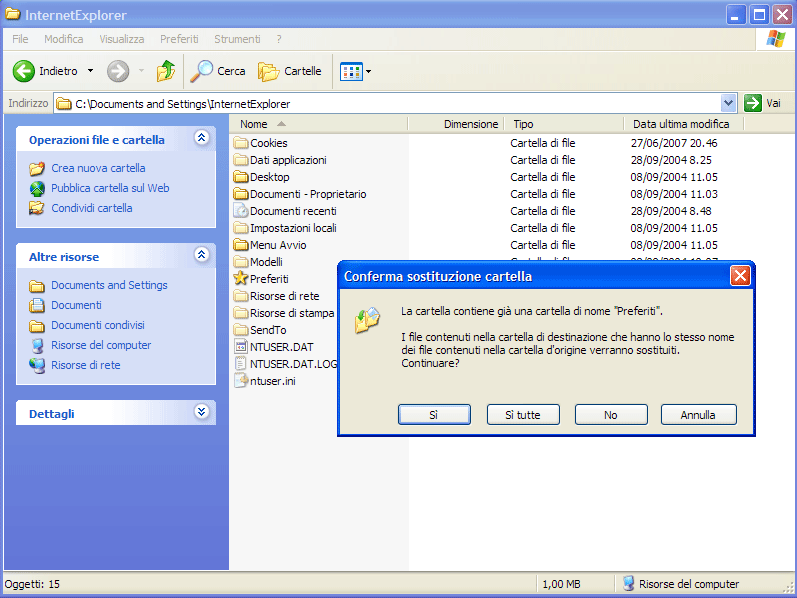Select the NTUSER.DAT file icon
This screenshot has height=598, width=797.
[x=241, y=347]
